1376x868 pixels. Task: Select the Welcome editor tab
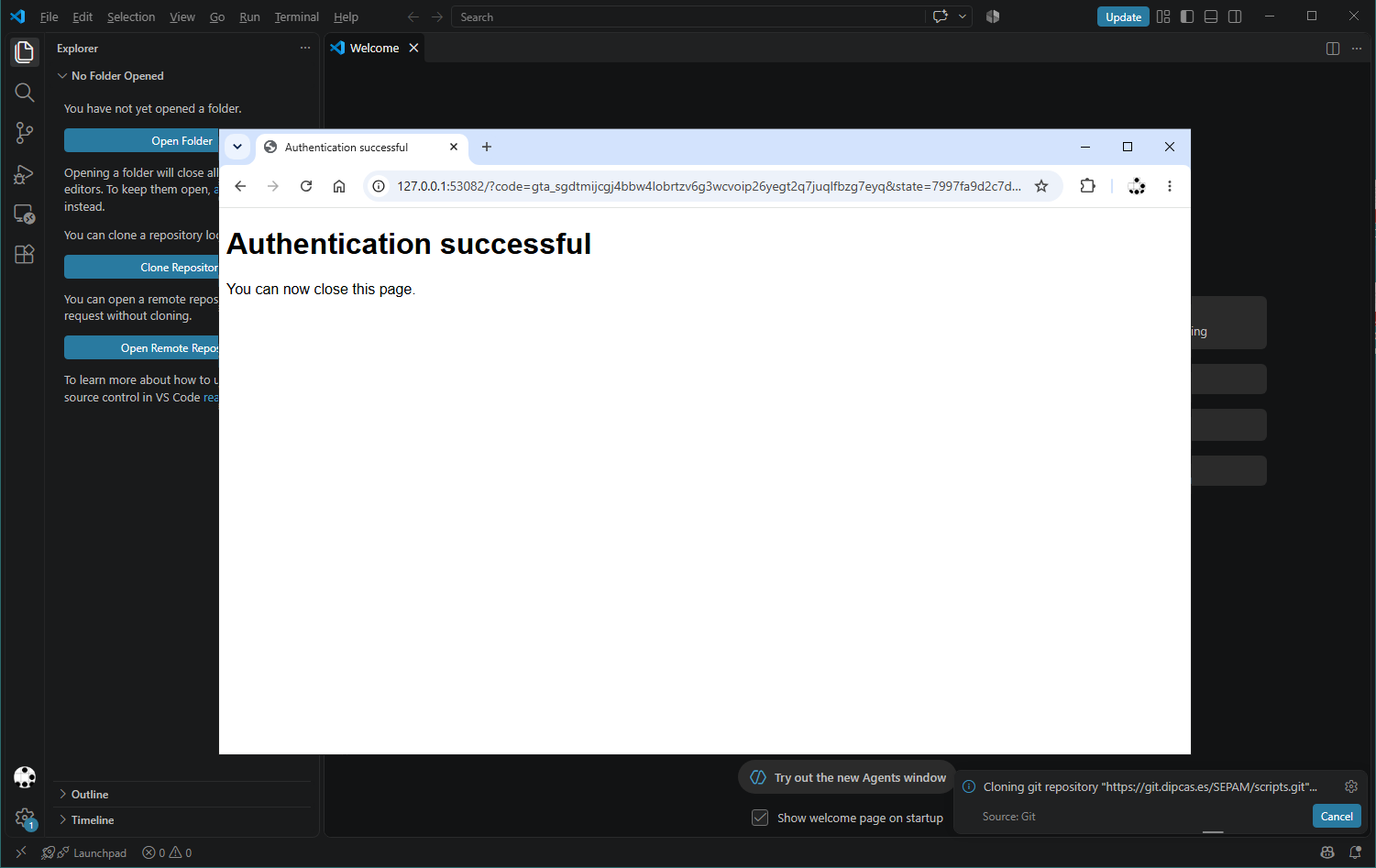[374, 48]
